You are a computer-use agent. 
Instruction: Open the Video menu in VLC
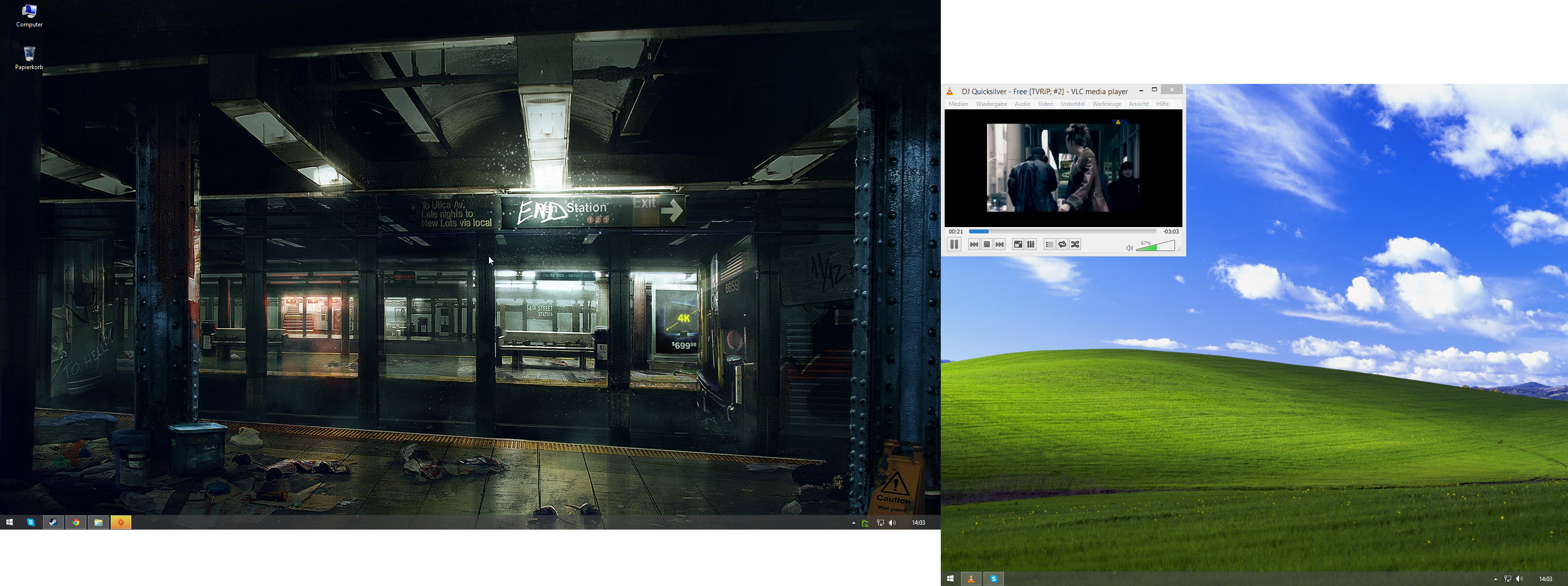[1045, 104]
